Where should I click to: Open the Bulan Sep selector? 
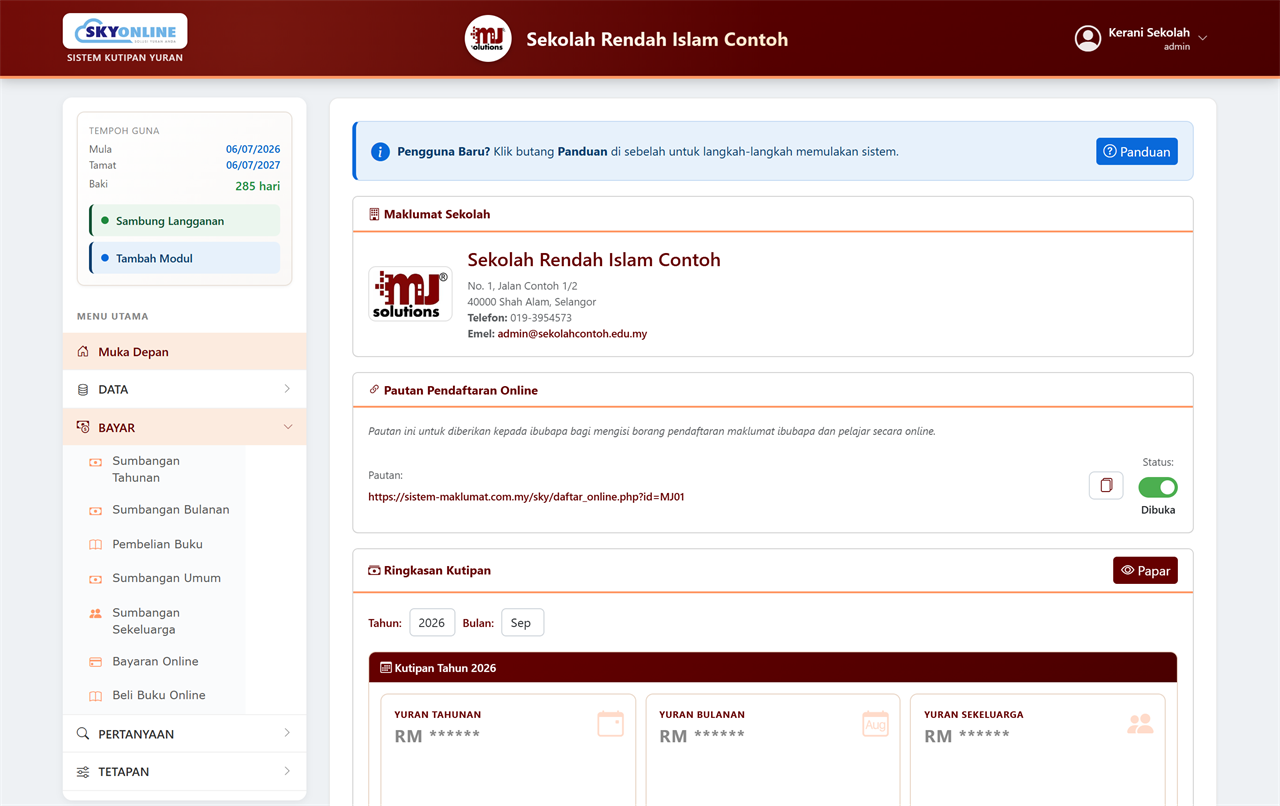pos(522,622)
